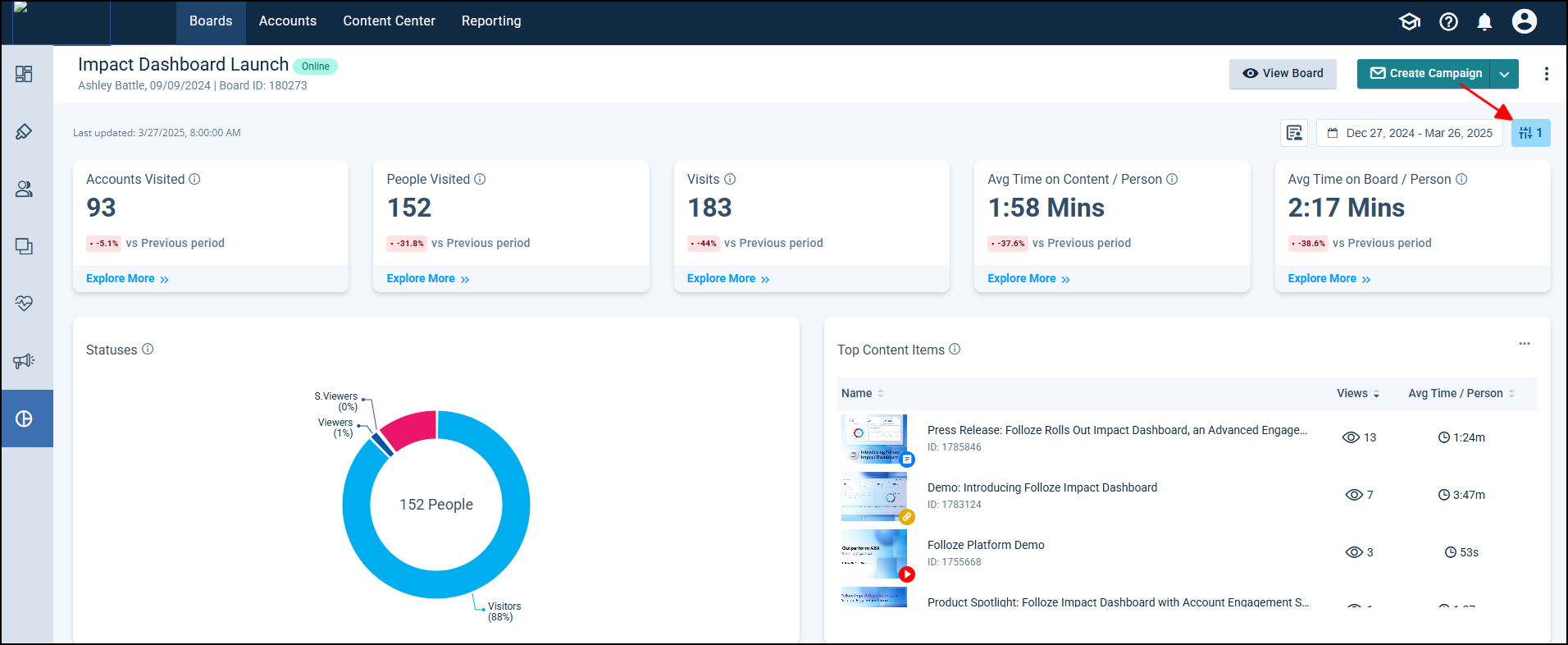Click the pink segment of Statuses donut chart

point(411,429)
